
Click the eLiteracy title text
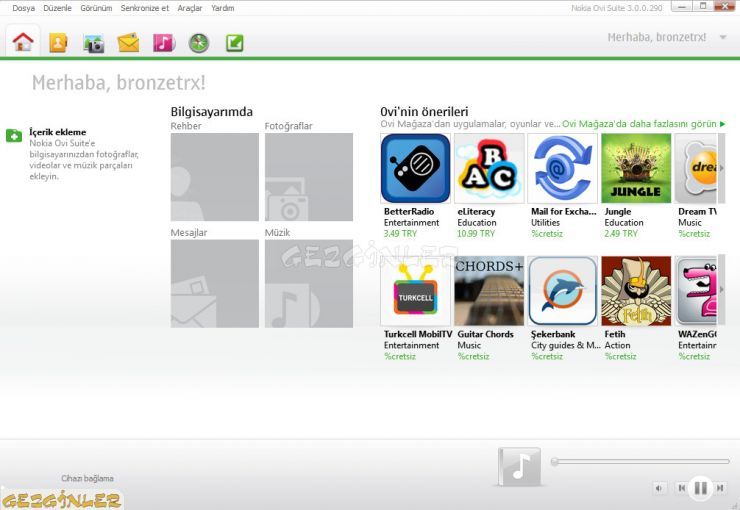tap(476, 211)
